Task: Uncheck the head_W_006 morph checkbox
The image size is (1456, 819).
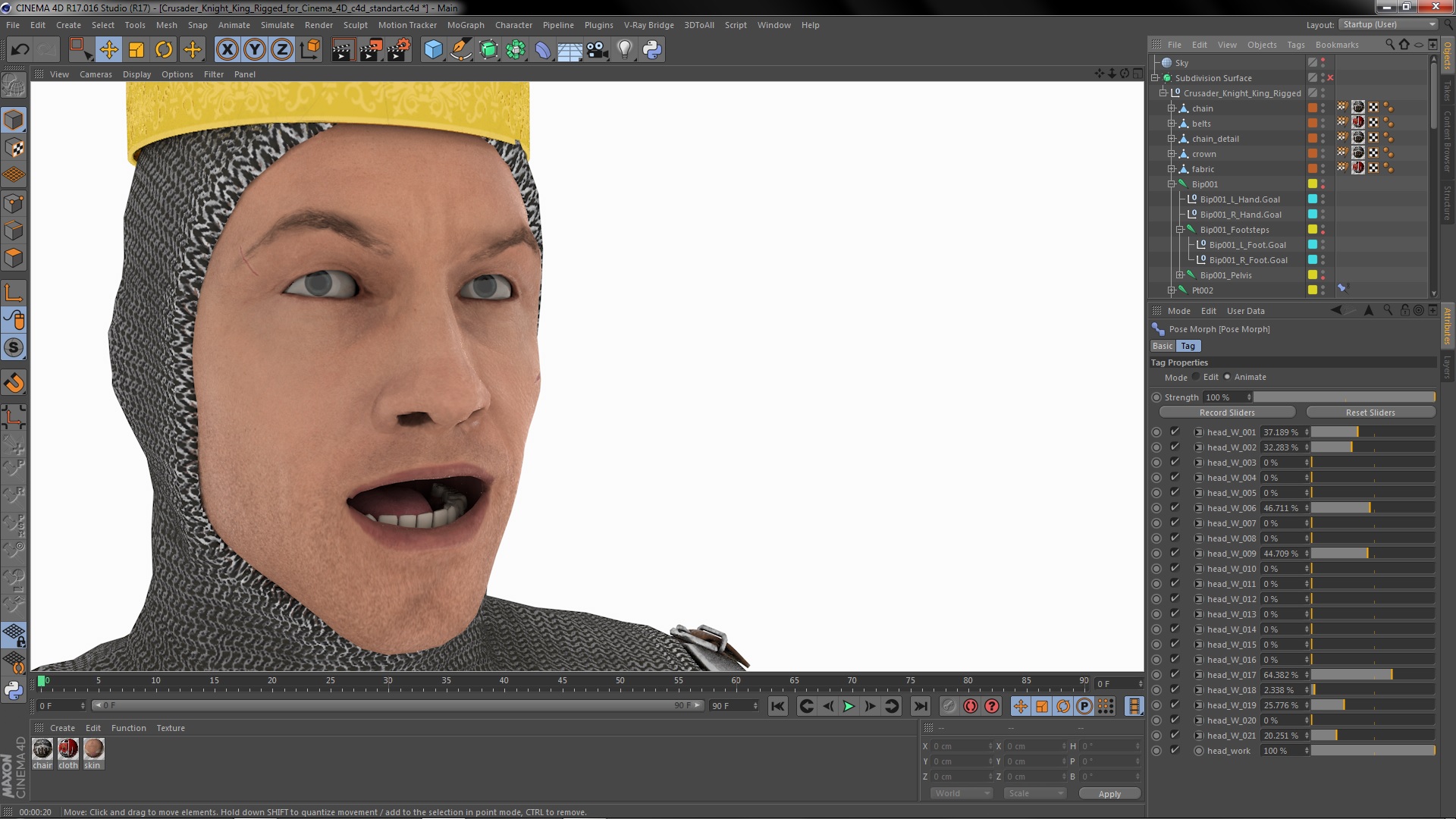Action: click(1175, 508)
